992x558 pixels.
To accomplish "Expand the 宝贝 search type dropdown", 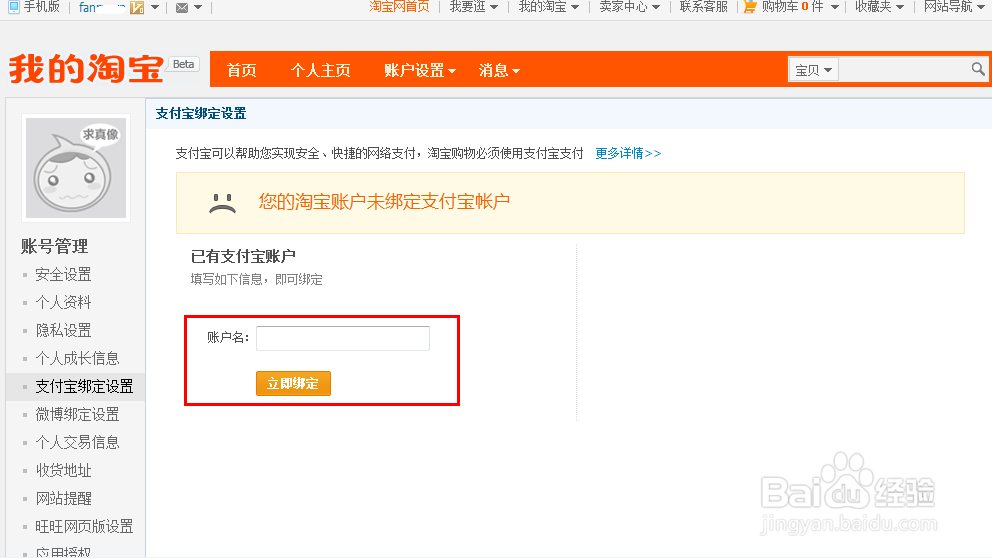I will 814,70.
